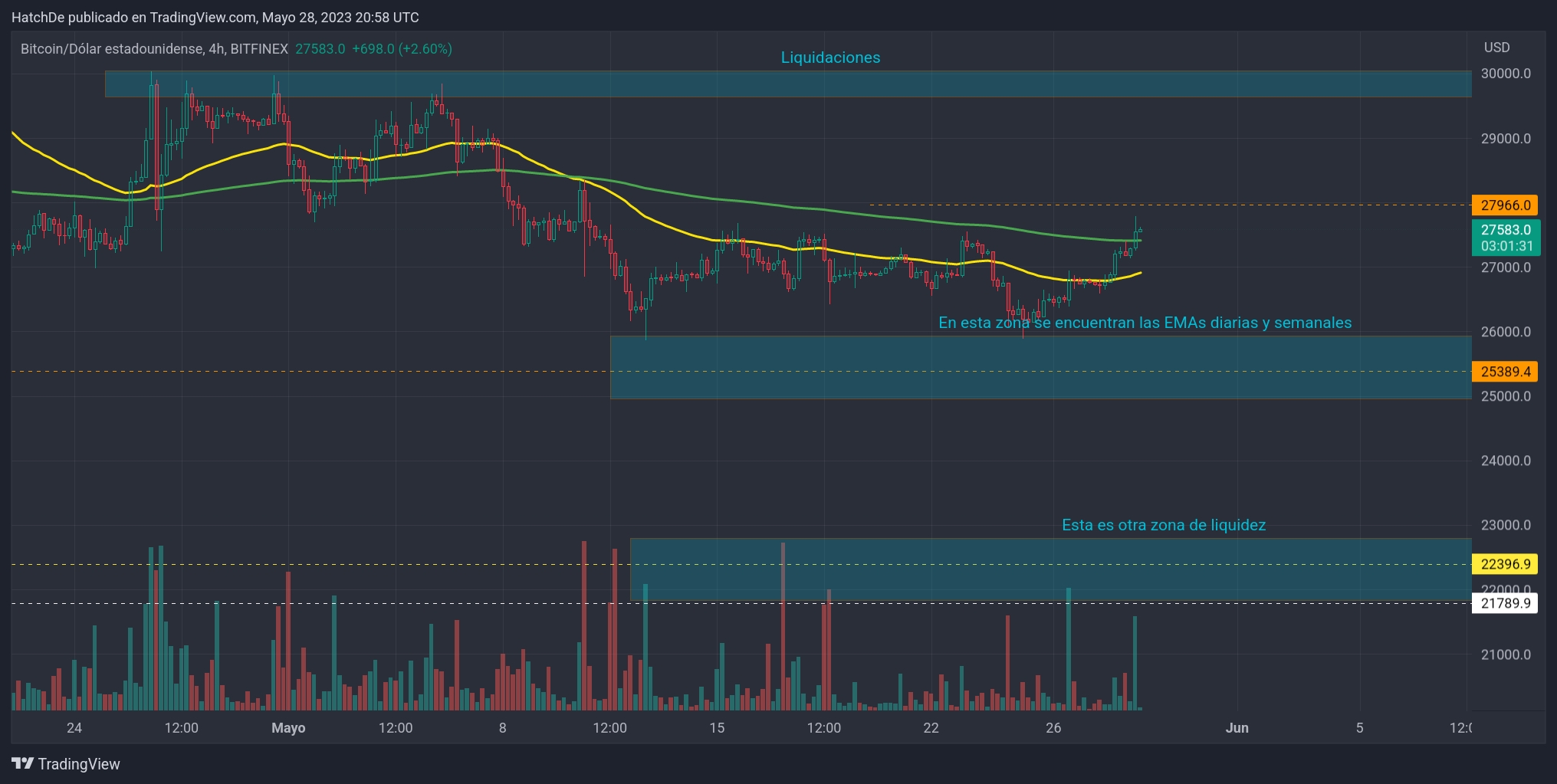The image size is (1557, 784).
Task: Select the orange 25389.4 price label
Action: [1505, 372]
